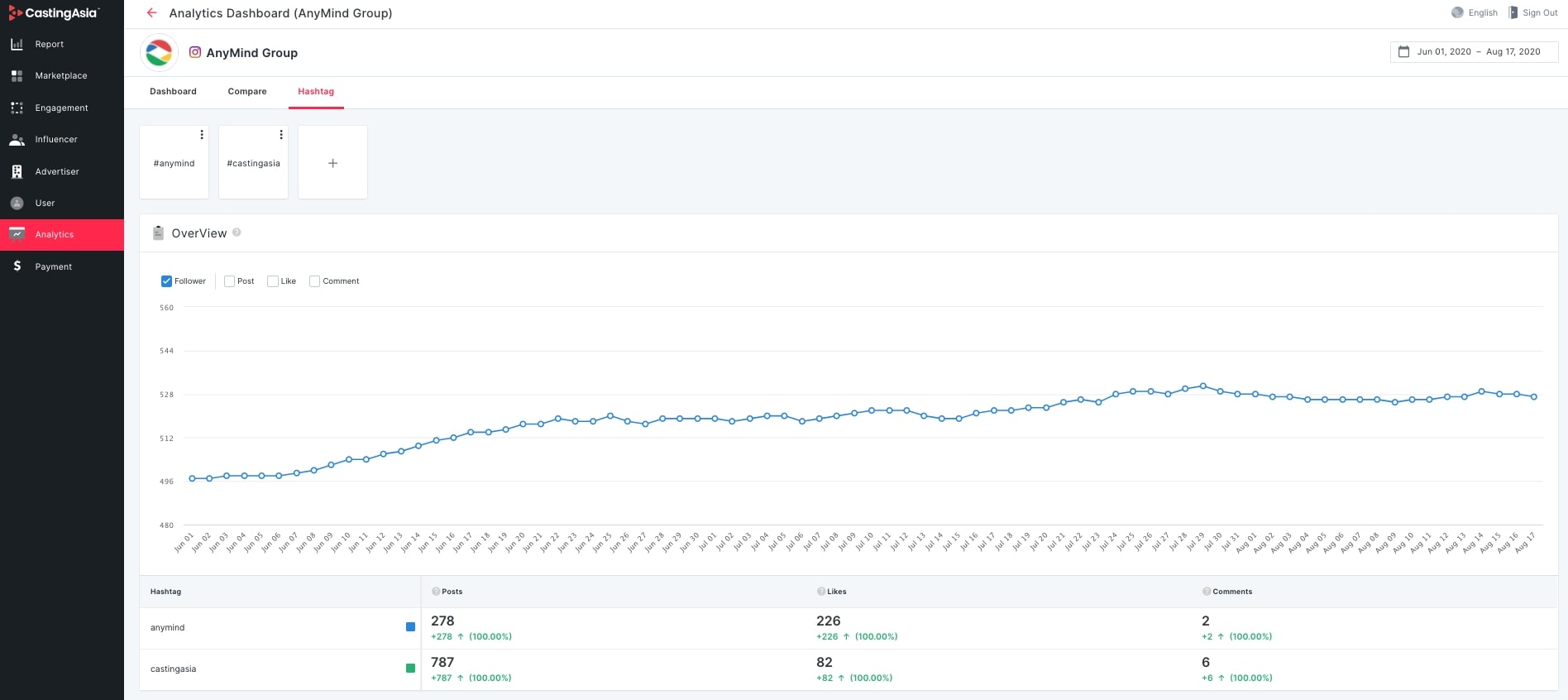
Task: Open the Marketplace sidebar icon
Action: pos(17,75)
